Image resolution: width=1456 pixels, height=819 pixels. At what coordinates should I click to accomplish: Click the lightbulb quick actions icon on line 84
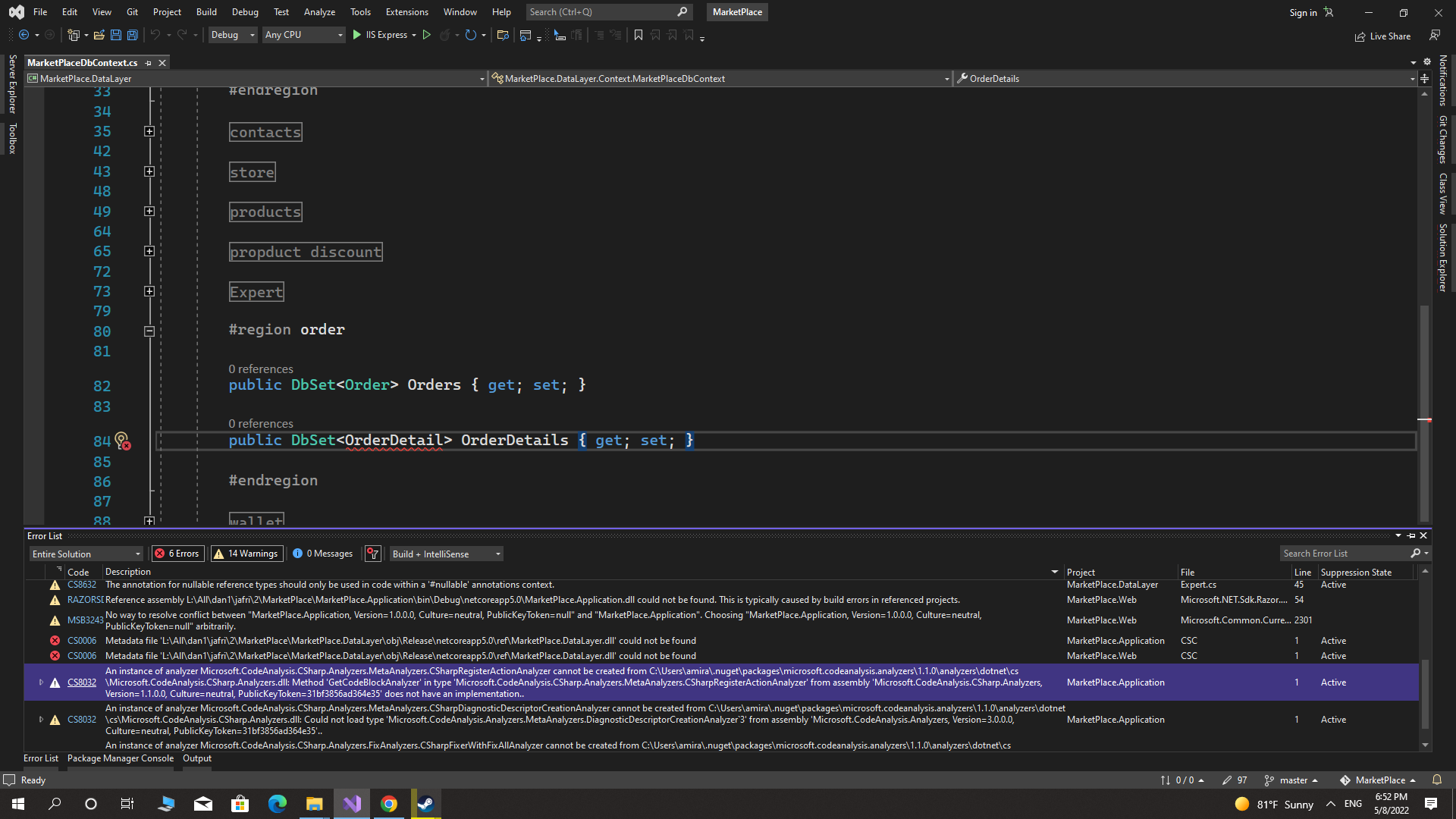click(121, 440)
